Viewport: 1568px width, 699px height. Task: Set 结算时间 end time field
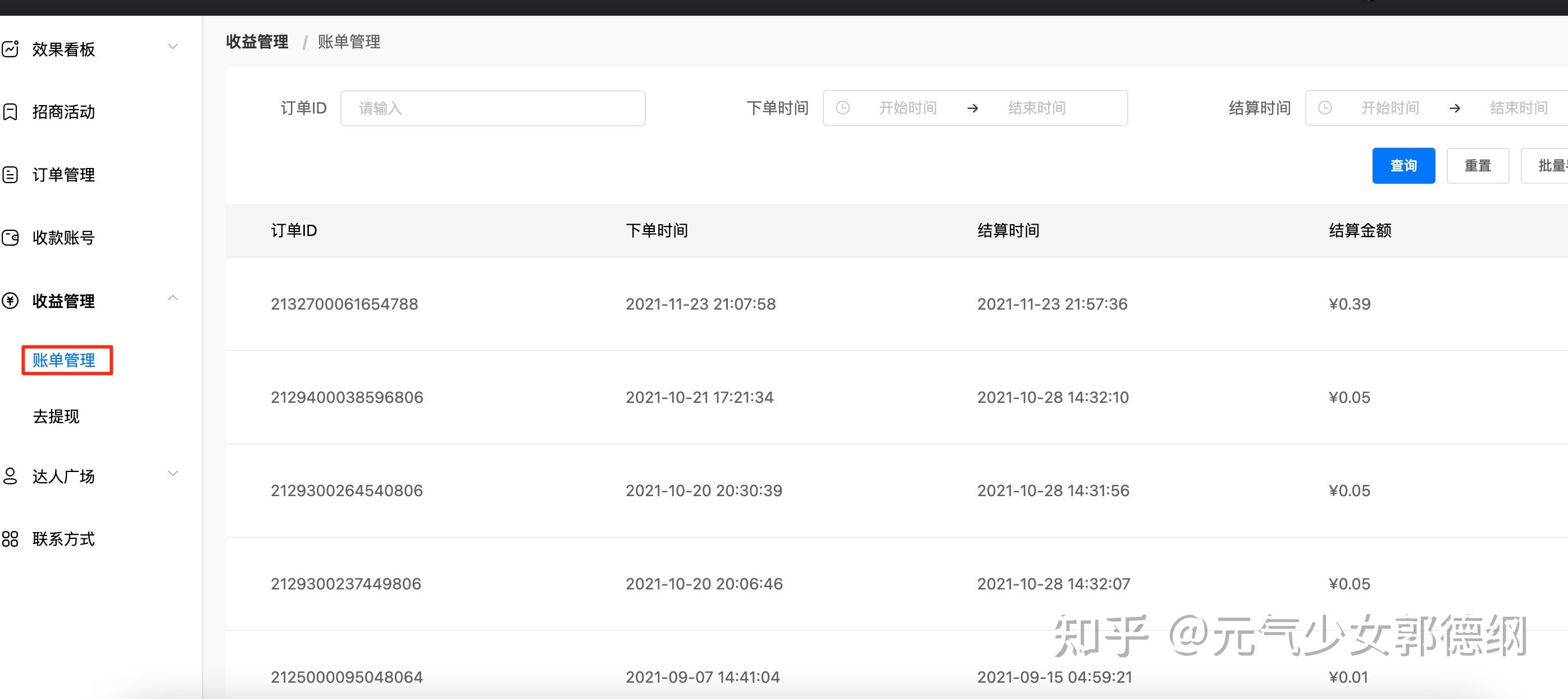tap(1518, 108)
